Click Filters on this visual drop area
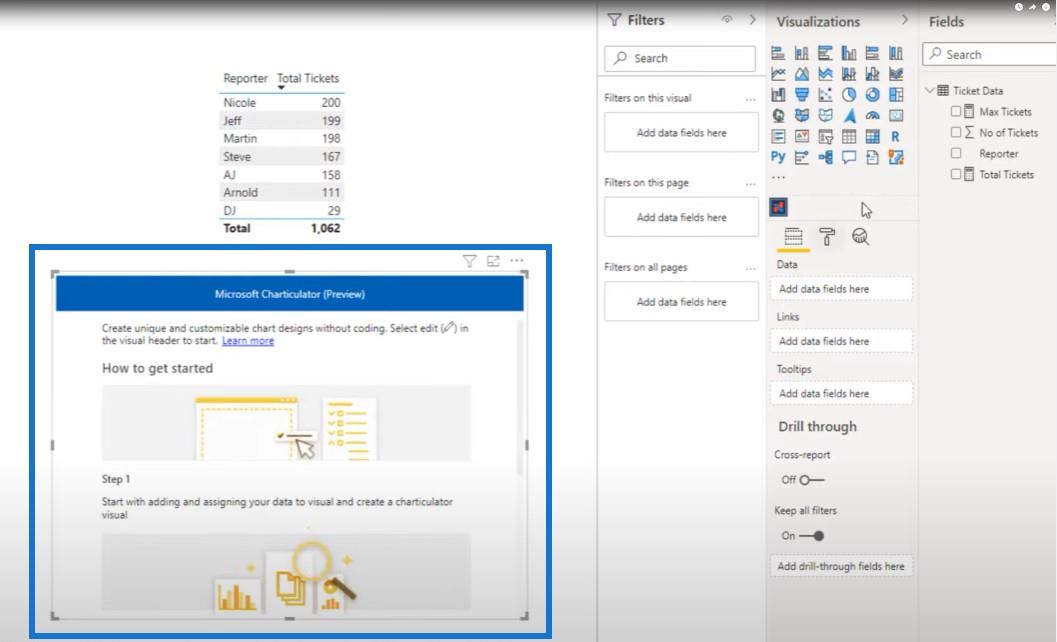This screenshot has width=1057, height=642. (682, 132)
